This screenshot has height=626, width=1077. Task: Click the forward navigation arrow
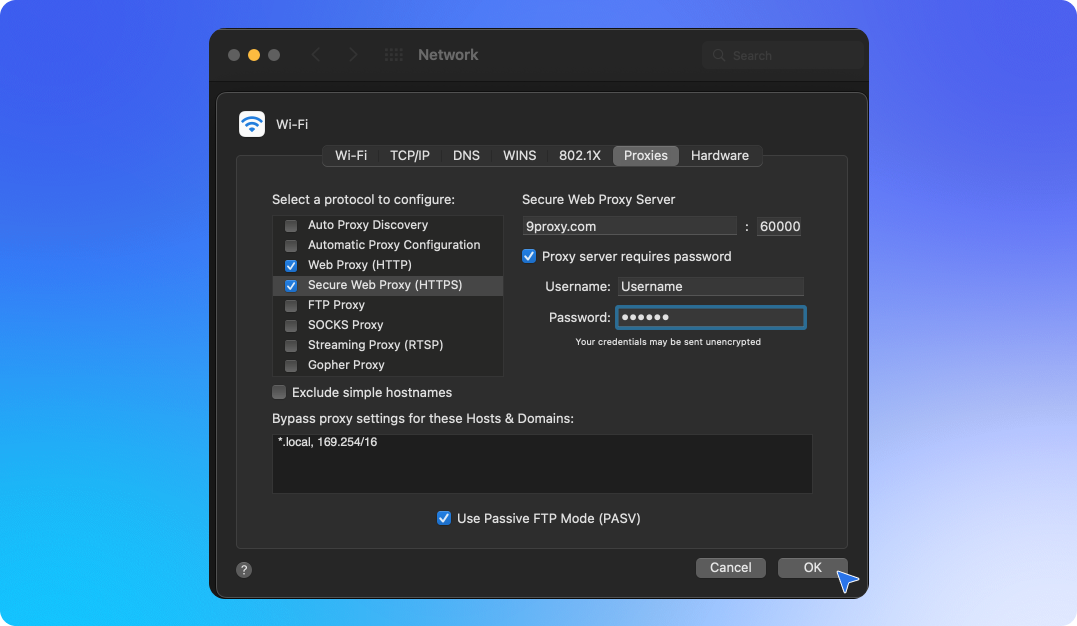(x=353, y=55)
